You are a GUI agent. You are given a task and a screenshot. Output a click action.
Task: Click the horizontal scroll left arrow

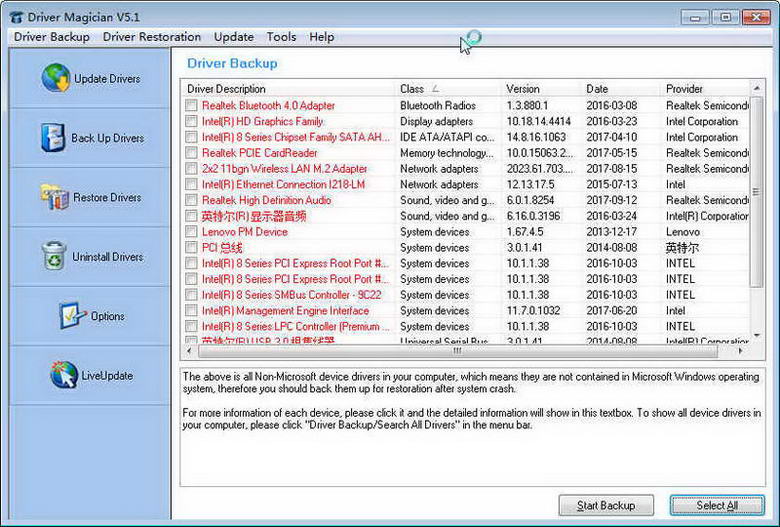(x=189, y=351)
